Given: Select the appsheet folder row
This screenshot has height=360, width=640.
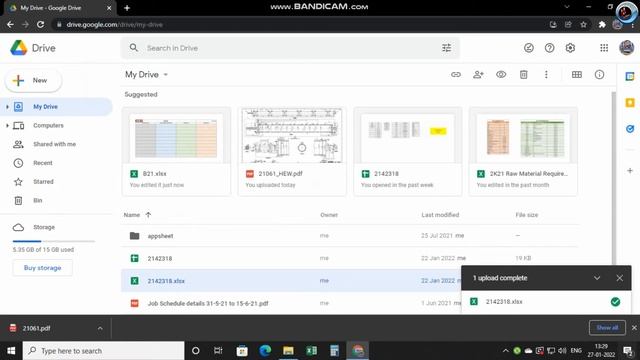Looking at the screenshot, I should 350,236.
